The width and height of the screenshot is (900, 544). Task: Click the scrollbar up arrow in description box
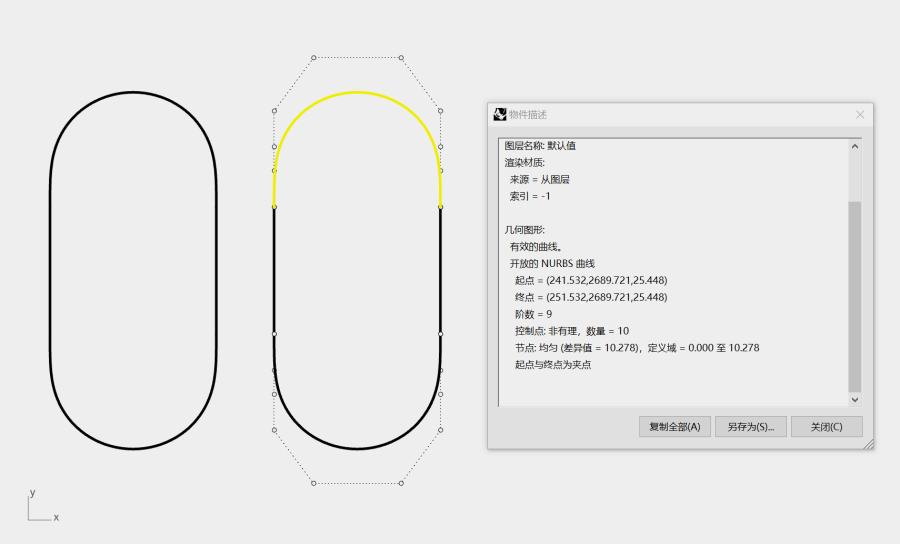coord(854,146)
